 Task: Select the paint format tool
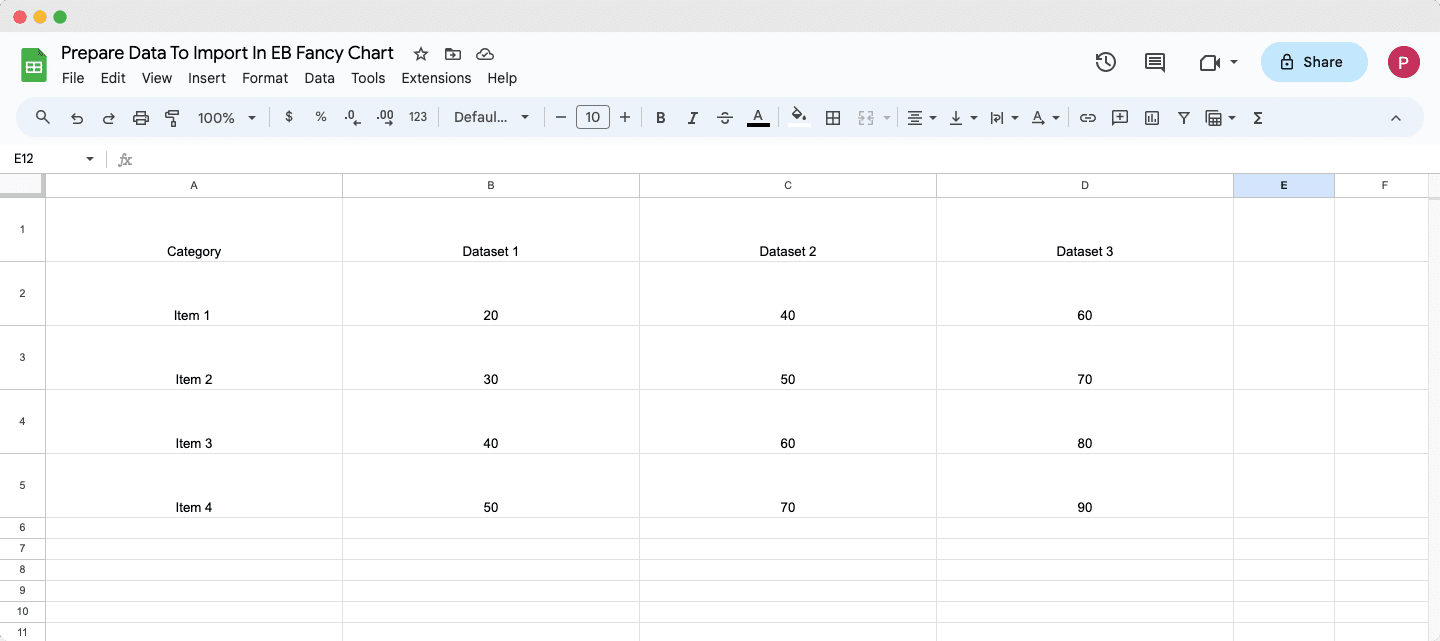coord(172,117)
